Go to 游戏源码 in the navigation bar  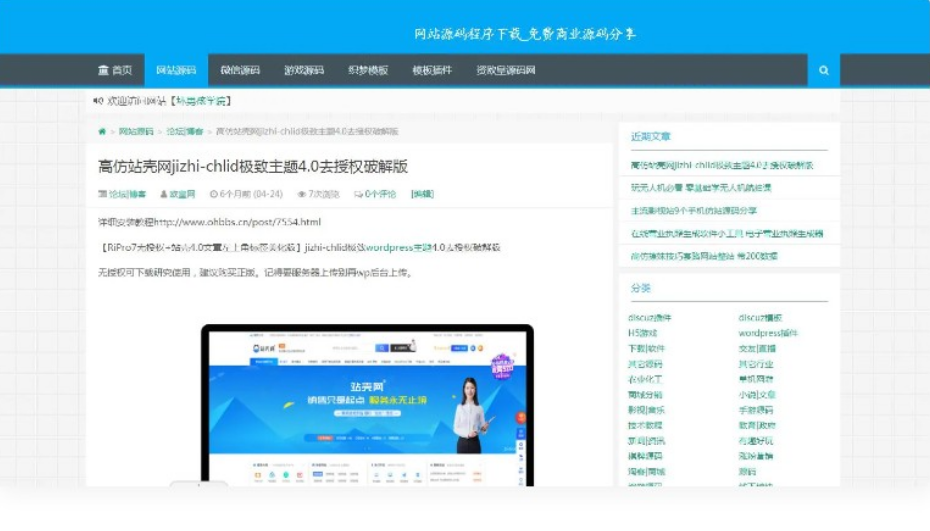pyautogui.click(x=304, y=70)
